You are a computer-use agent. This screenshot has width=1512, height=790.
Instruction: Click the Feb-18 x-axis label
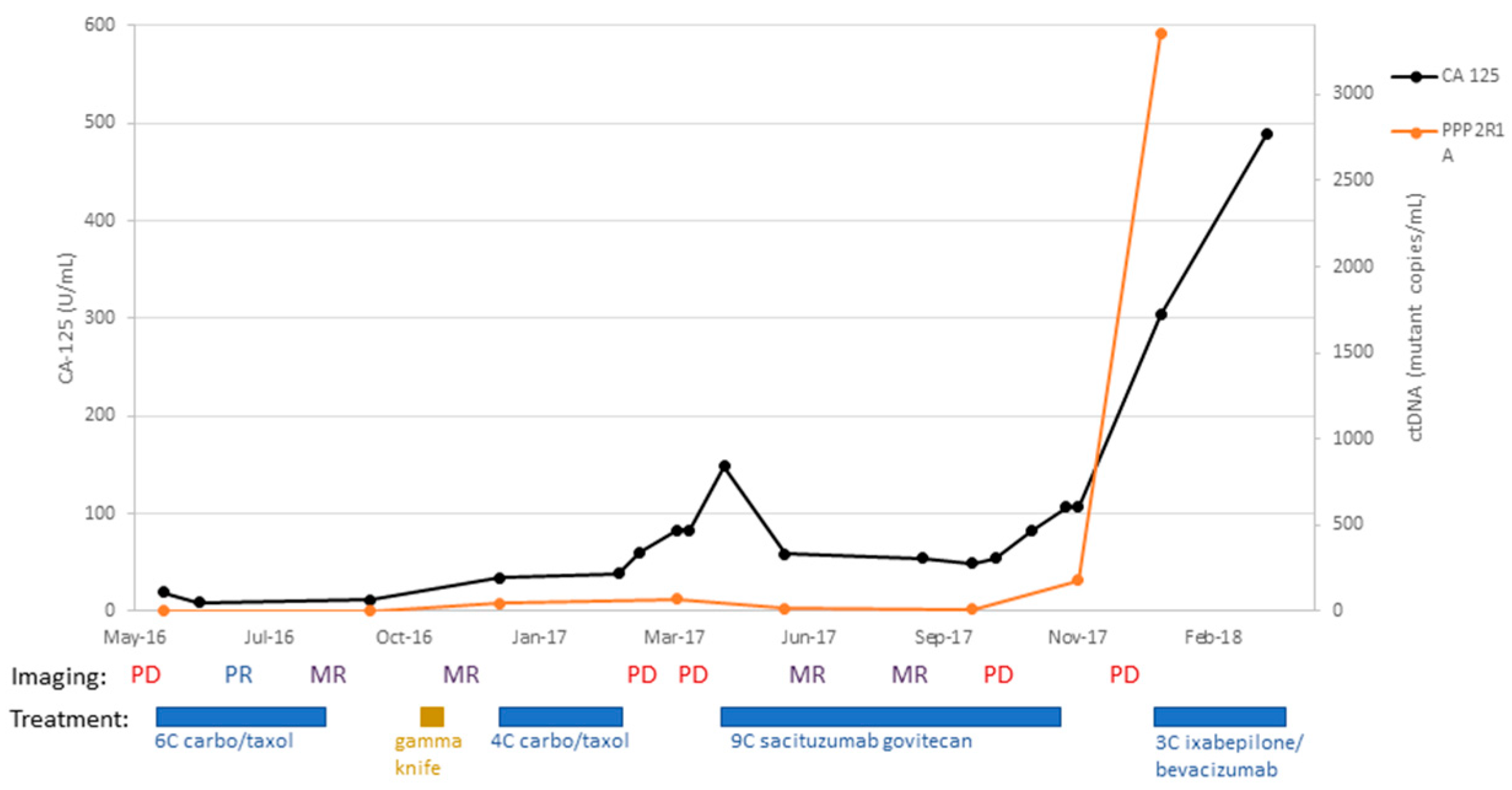1213,637
